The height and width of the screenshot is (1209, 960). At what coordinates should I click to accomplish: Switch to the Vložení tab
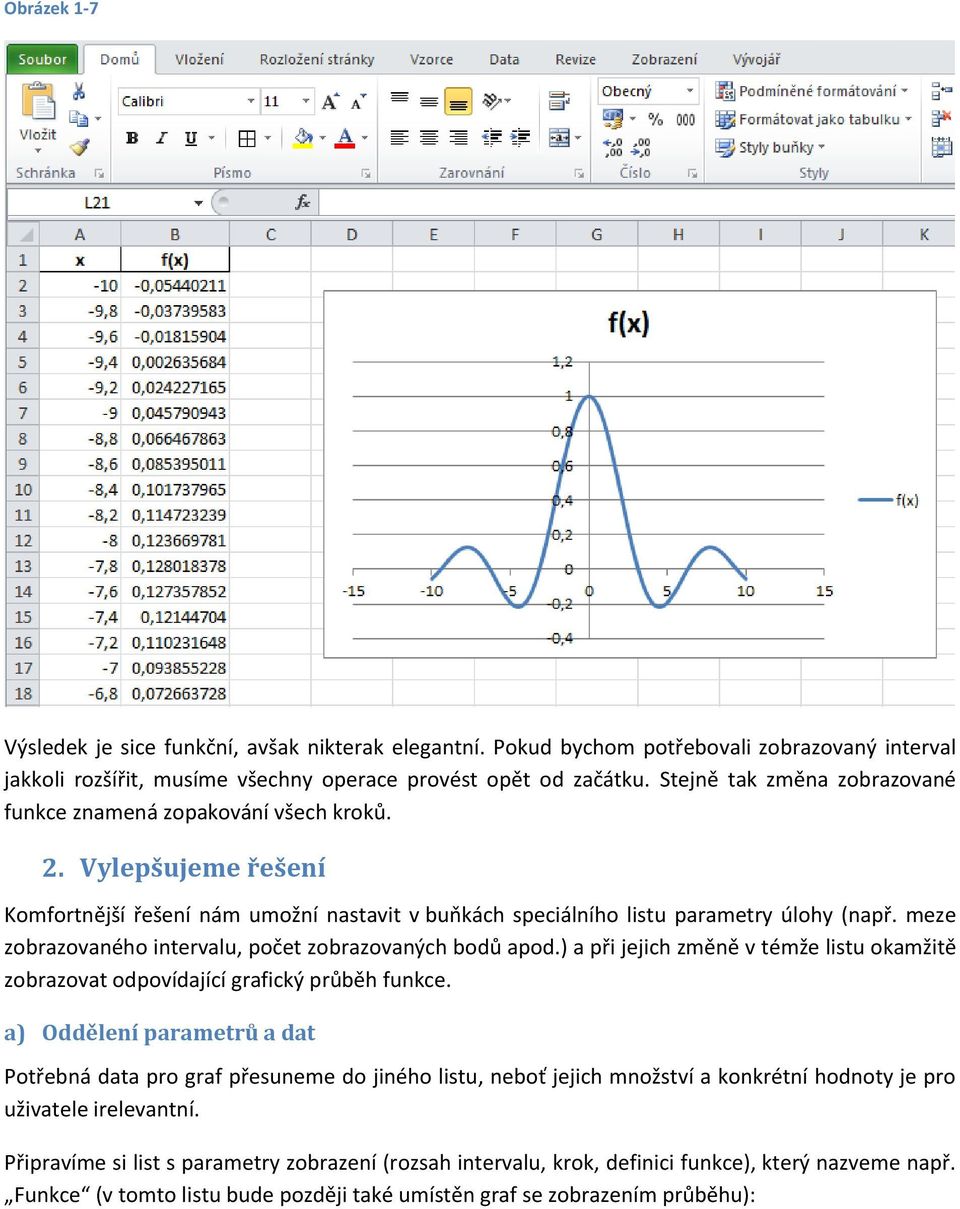pos(199,59)
